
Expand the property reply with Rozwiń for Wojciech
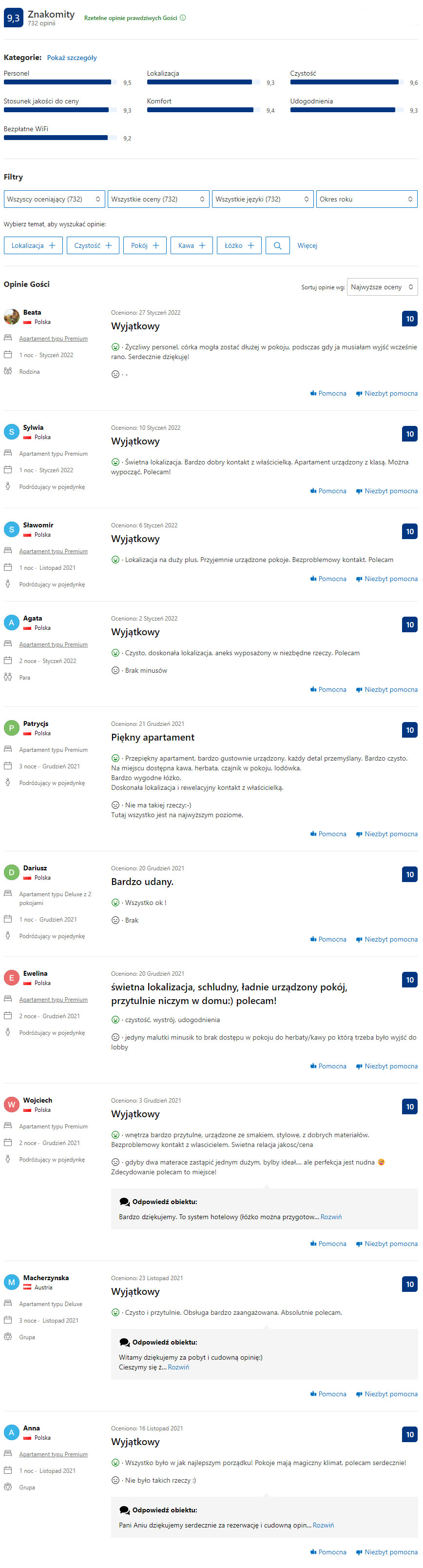pyautogui.click(x=330, y=1217)
